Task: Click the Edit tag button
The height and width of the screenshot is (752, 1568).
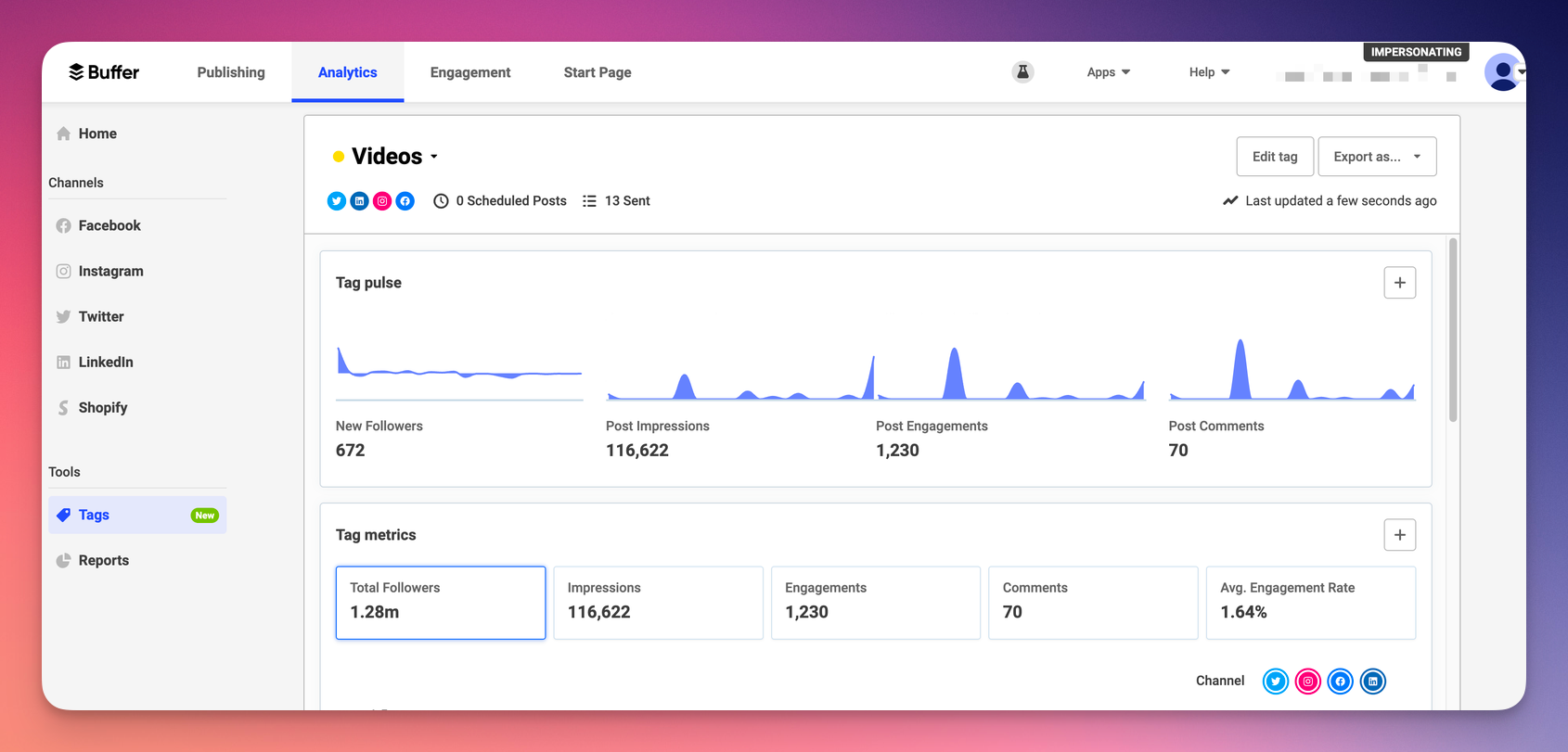Action: [1275, 157]
